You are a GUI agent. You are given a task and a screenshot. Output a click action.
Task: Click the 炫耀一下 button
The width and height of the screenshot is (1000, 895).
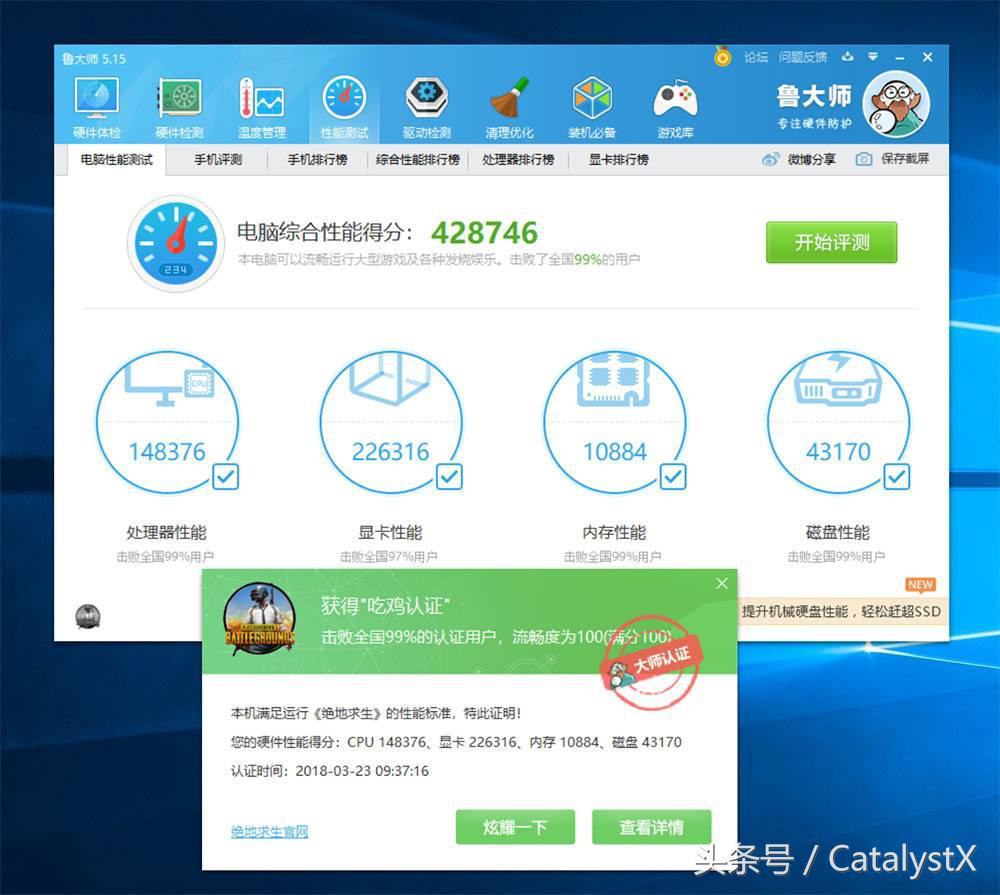[515, 827]
